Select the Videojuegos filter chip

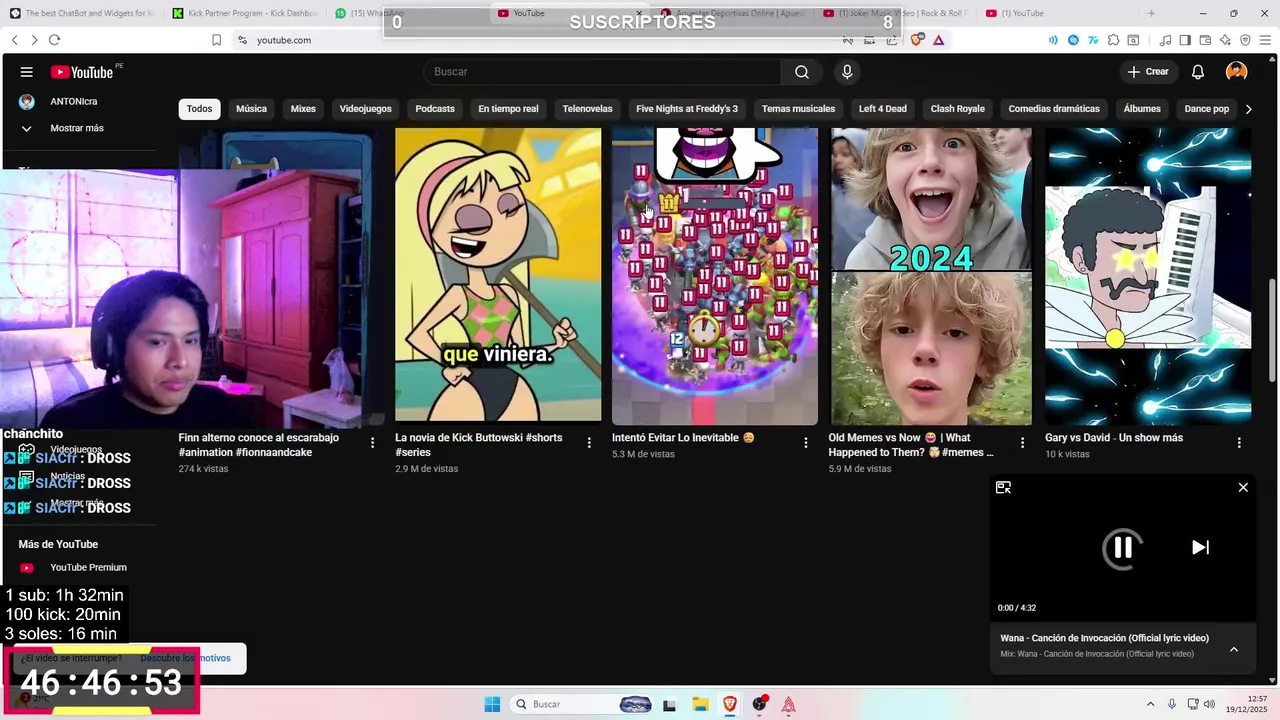(x=365, y=109)
